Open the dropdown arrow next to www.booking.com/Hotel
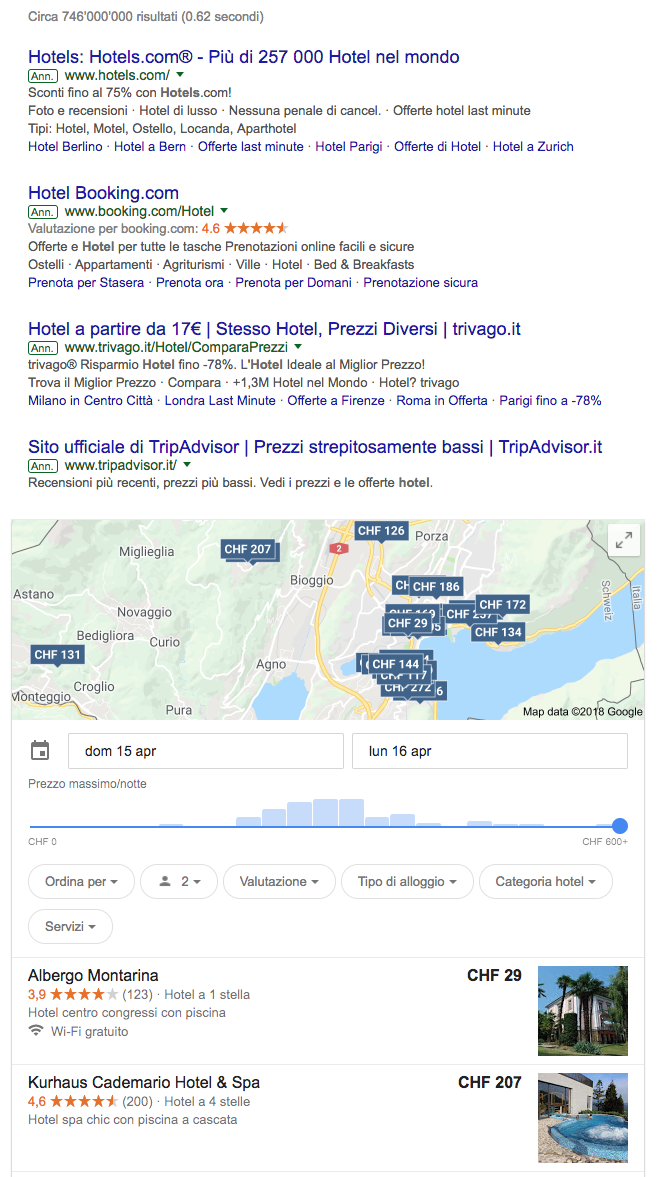Image resolution: width=664 pixels, height=1177 pixels. [224, 211]
